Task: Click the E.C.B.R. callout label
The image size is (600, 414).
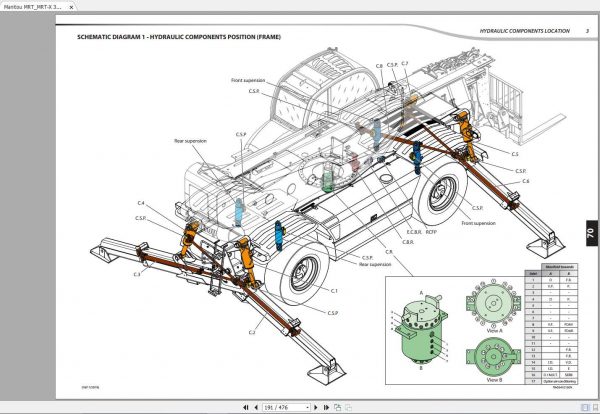Action: (x=414, y=232)
